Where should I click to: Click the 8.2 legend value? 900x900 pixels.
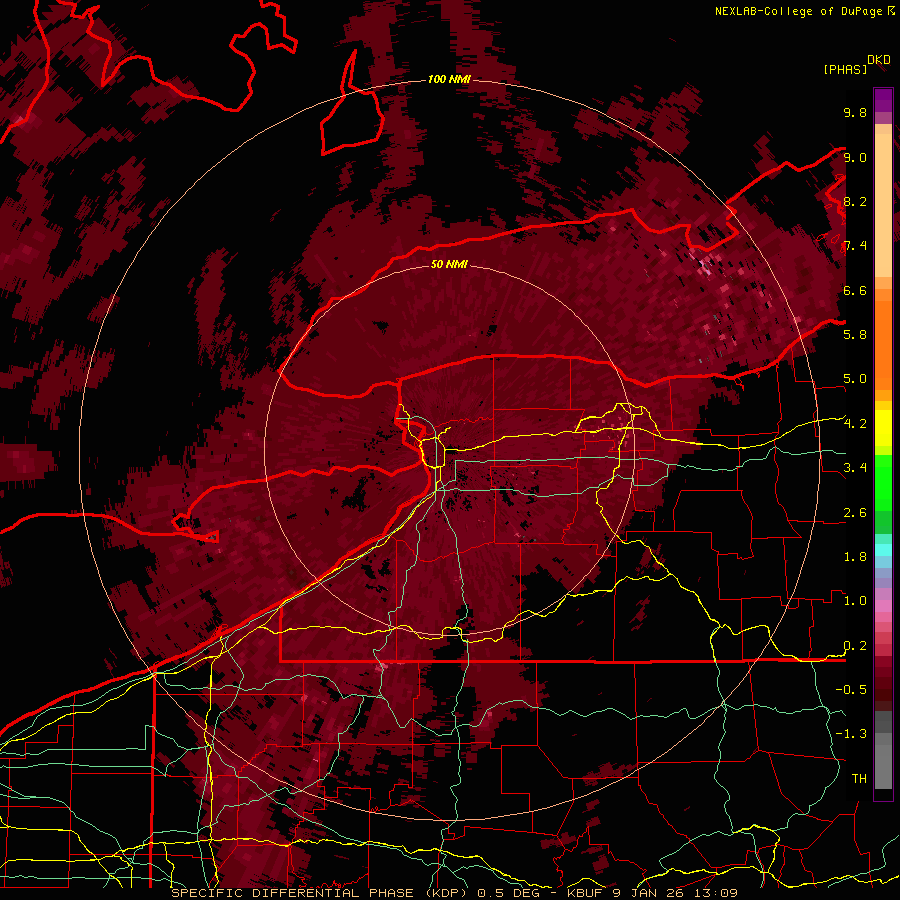coord(855,201)
